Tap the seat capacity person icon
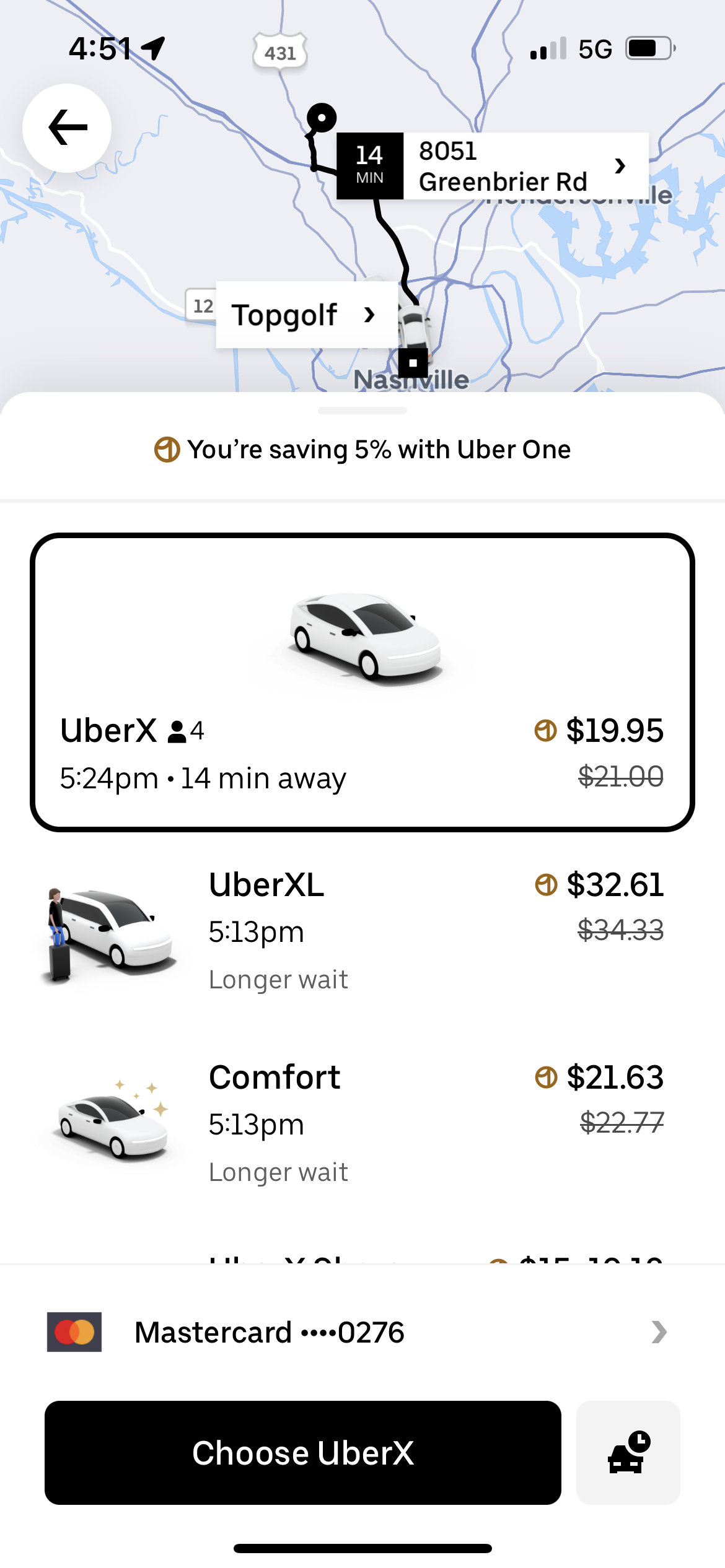This screenshot has width=725, height=1568. pos(177,731)
